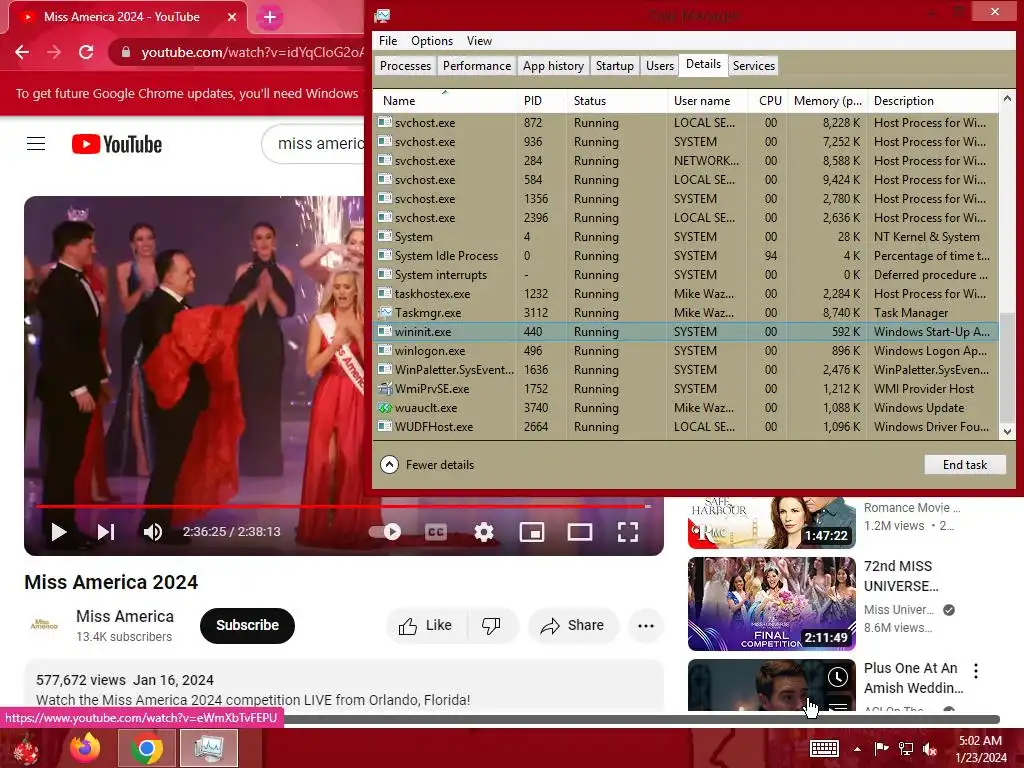The height and width of the screenshot is (768, 1024).
Task: Sort by the User name column
Action: pyautogui.click(x=707, y=101)
